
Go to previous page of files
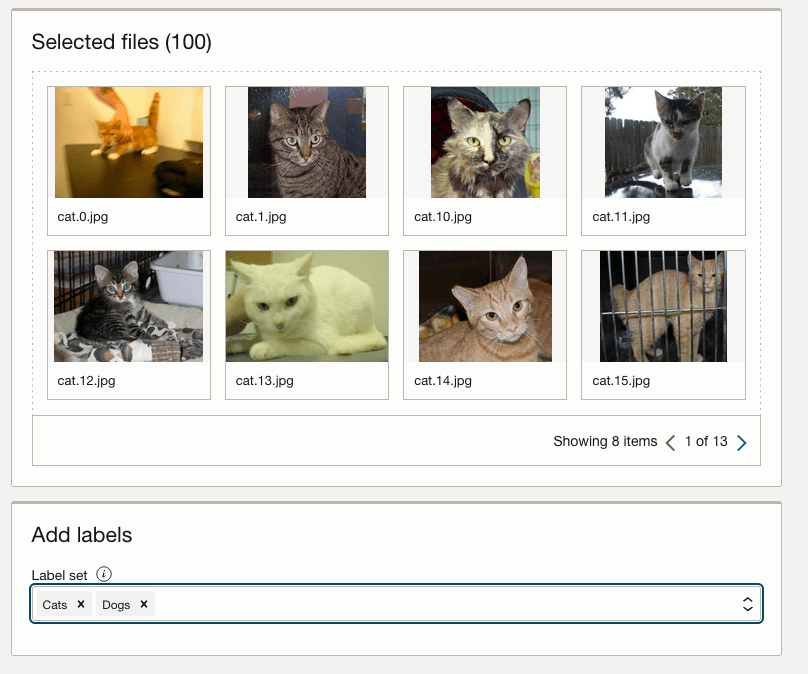pos(670,442)
